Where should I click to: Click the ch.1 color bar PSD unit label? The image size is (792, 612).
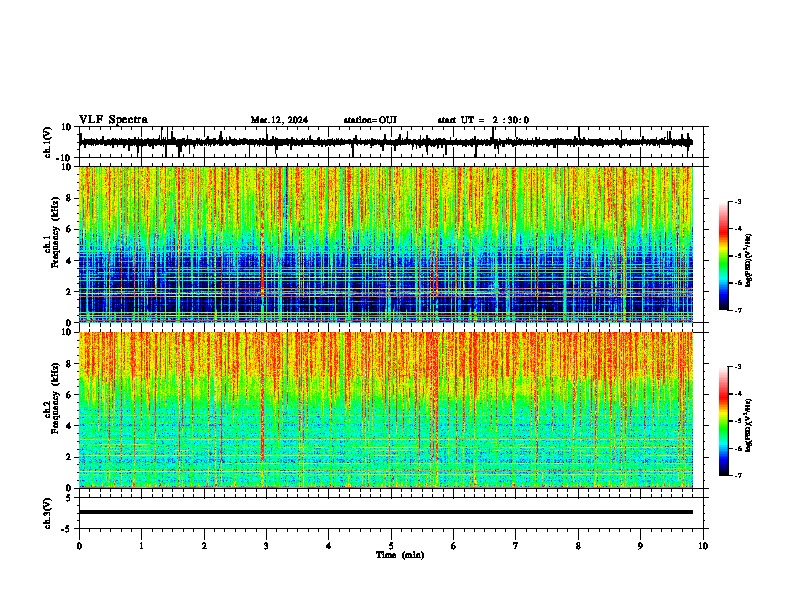pyautogui.click(x=748, y=260)
